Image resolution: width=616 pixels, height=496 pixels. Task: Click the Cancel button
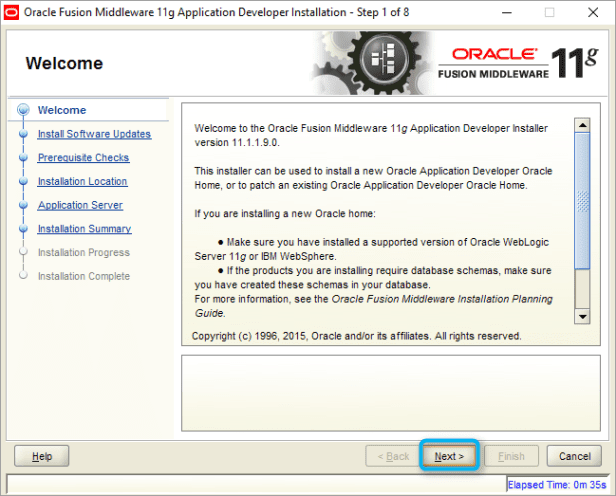(x=574, y=456)
